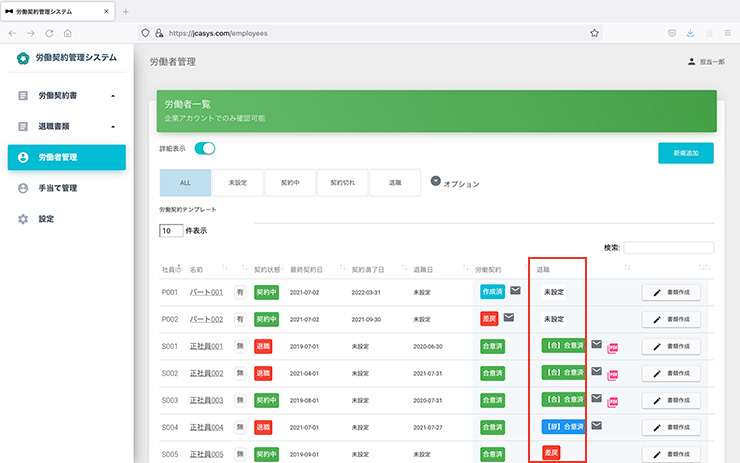
Task: Click retirement mail icon in S004 row
Action: pos(597,425)
